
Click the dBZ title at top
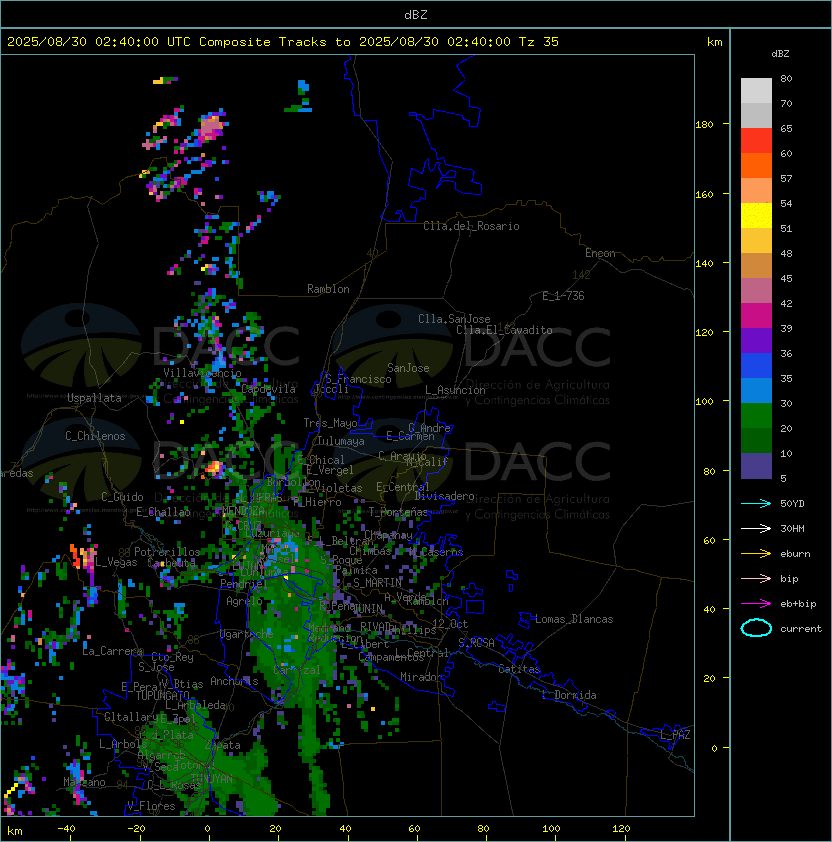pyautogui.click(x=416, y=15)
